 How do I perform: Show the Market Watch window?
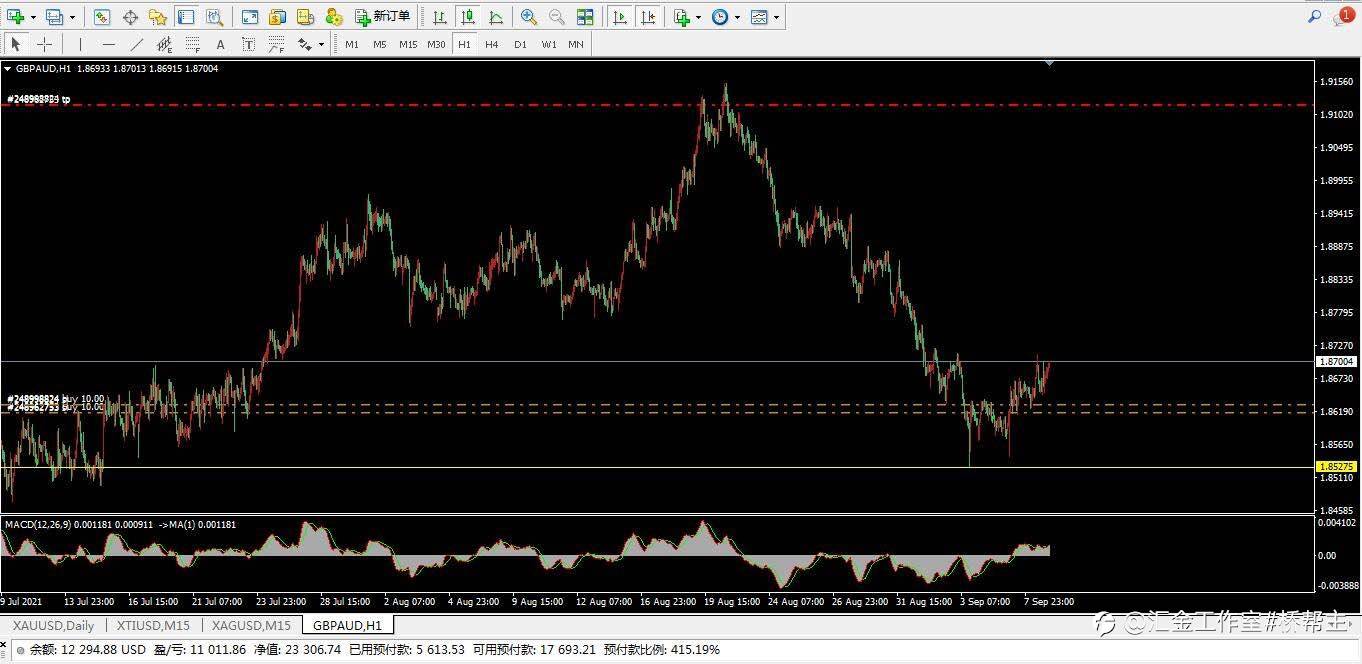(102, 17)
